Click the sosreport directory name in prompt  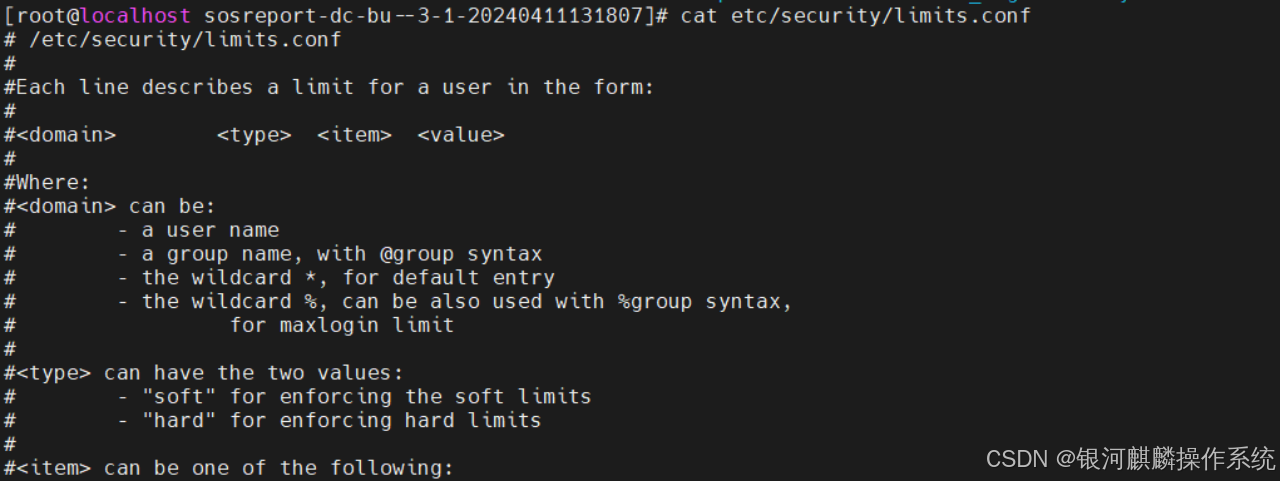pos(422,16)
